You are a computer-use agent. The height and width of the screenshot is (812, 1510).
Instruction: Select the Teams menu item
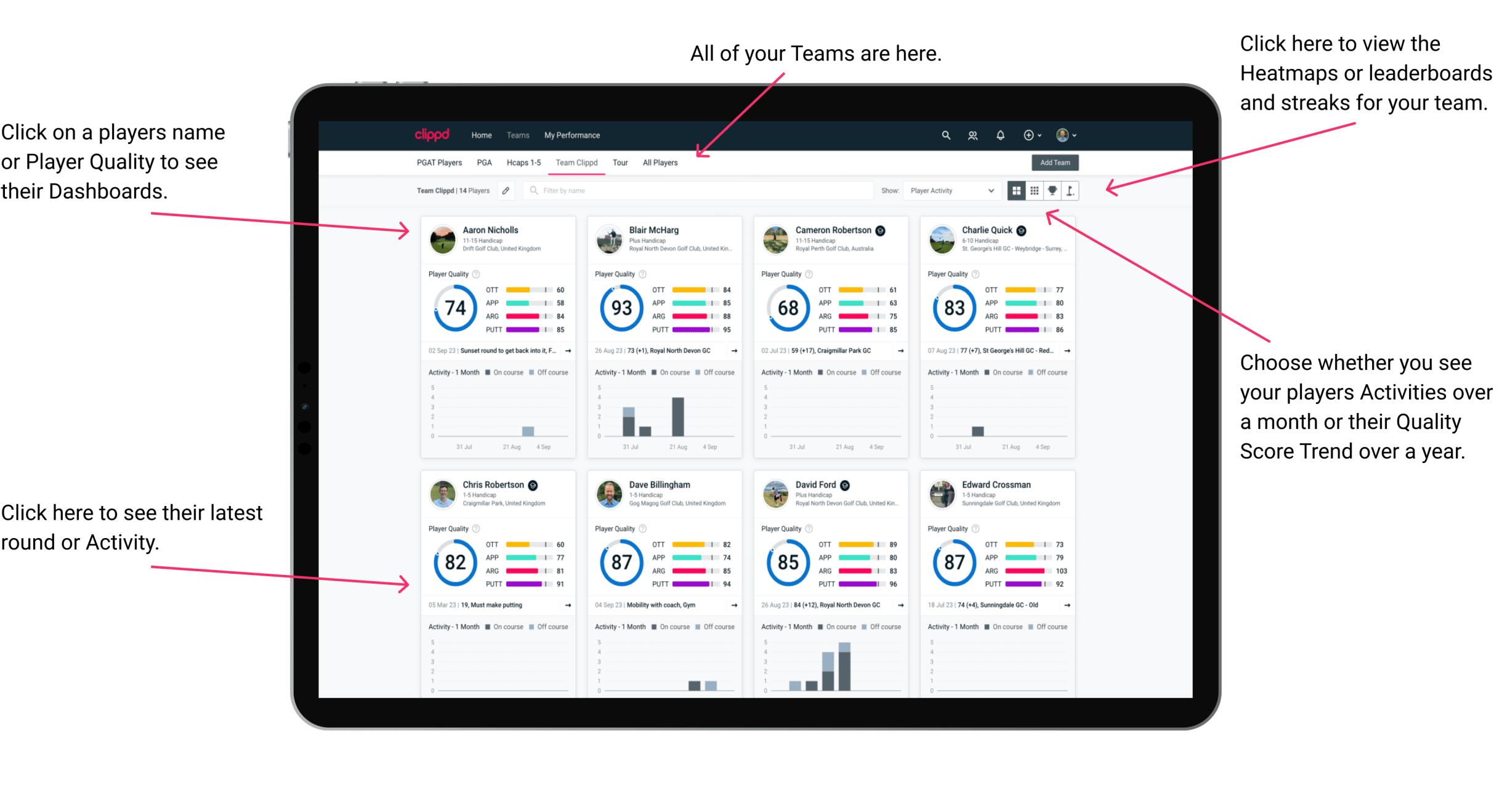tap(519, 135)
